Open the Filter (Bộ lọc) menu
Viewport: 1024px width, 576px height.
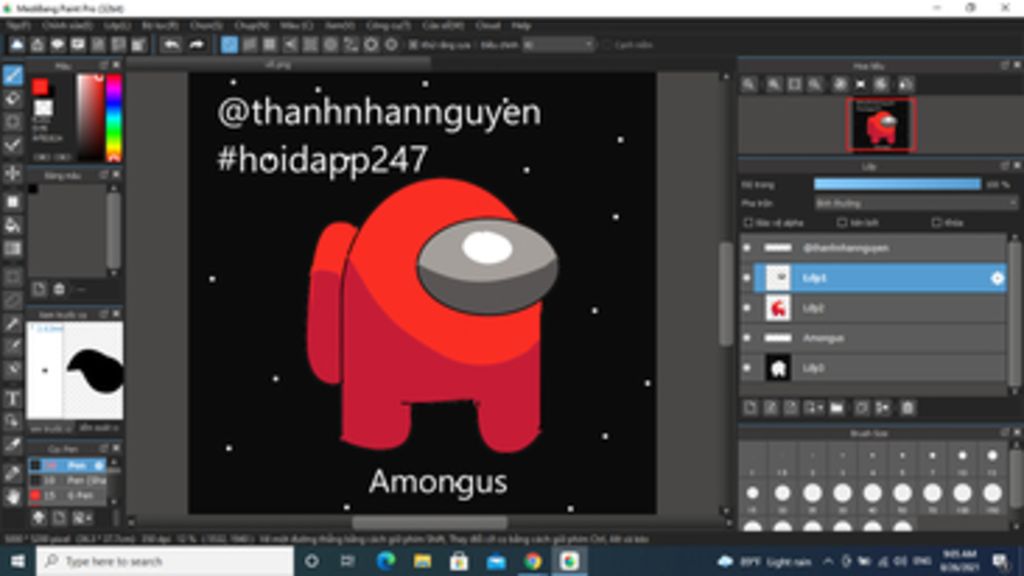pos(160,25)
